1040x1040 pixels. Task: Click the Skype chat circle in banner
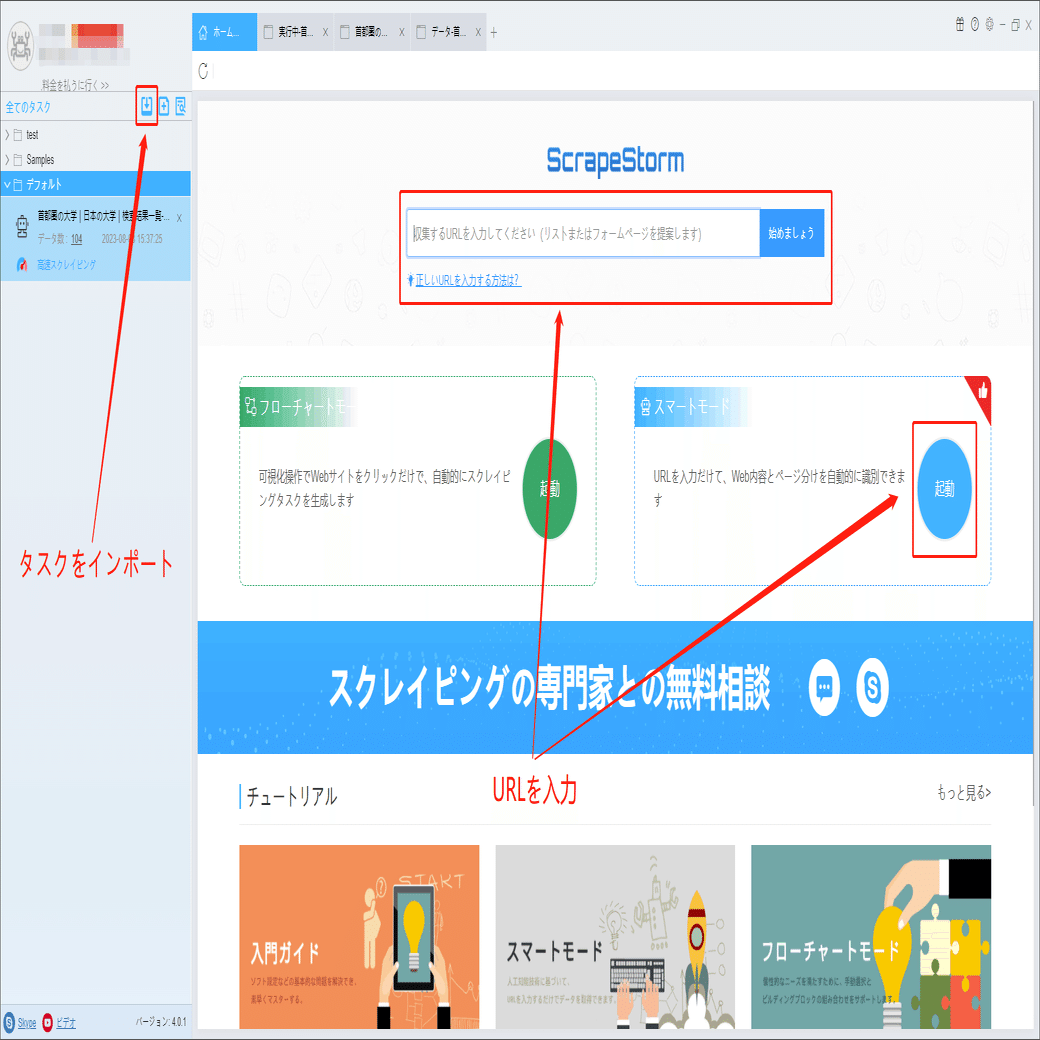click(872, 687)
